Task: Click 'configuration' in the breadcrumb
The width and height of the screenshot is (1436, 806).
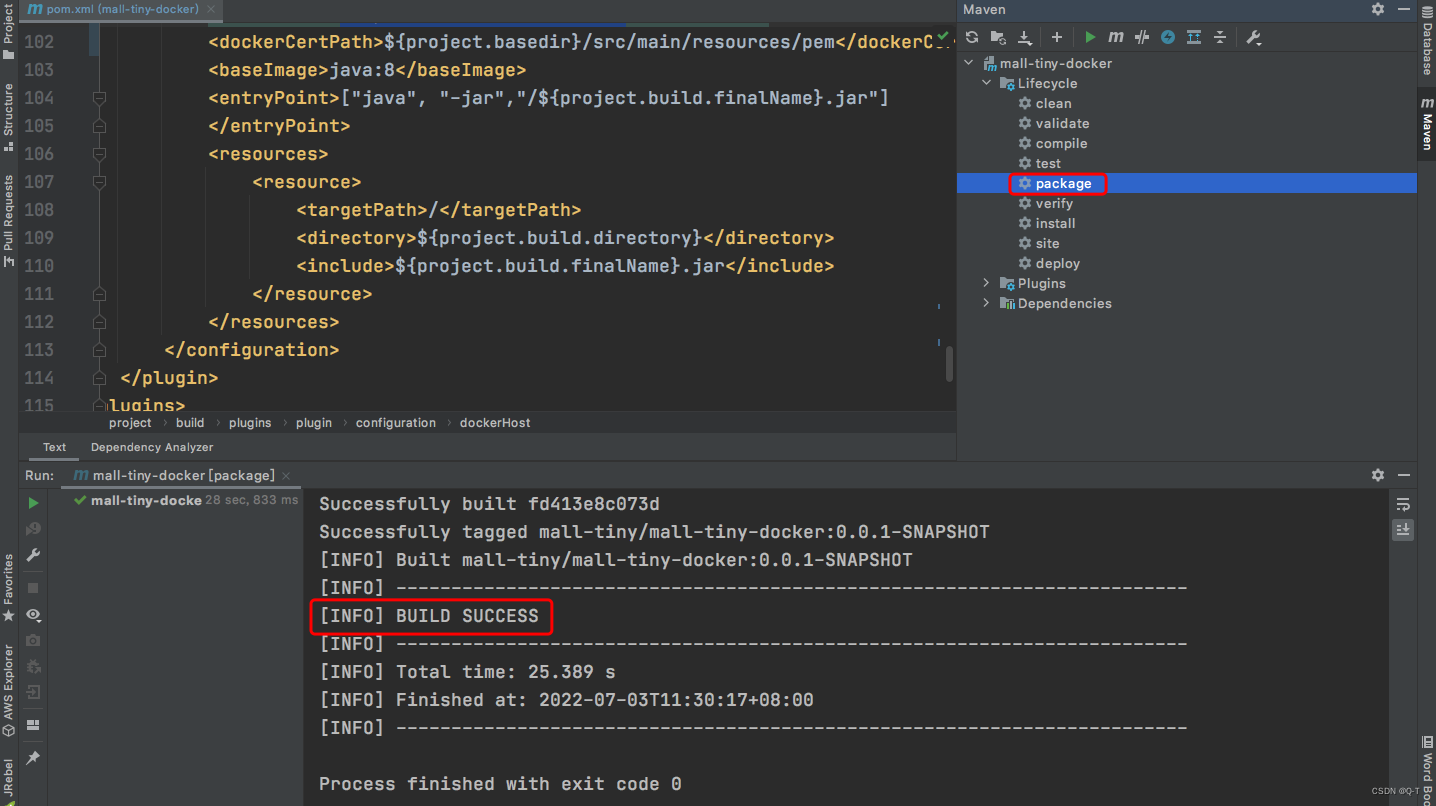Action: 396,423
